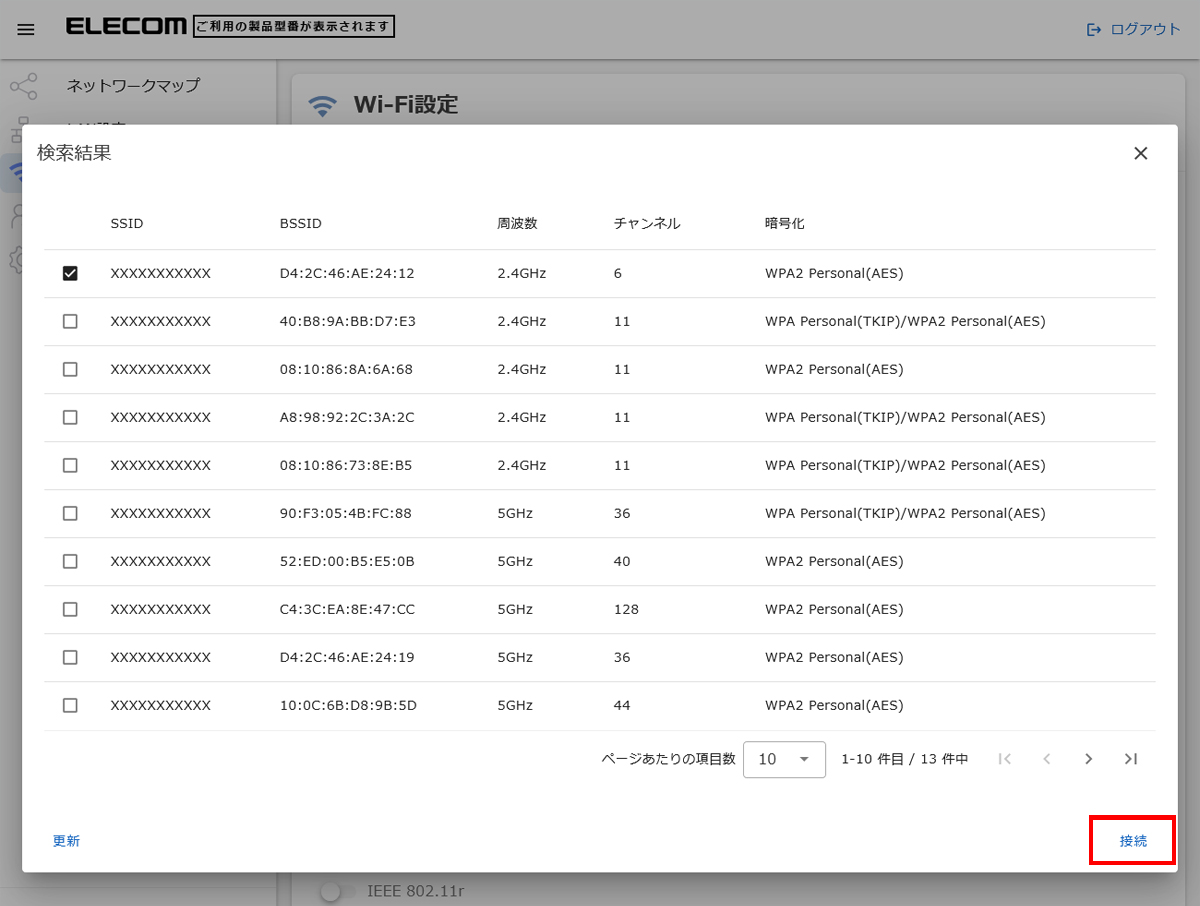Click the 更新 refresh button
Viewport: 1200px width, 906px height.
tap(66, 841)
